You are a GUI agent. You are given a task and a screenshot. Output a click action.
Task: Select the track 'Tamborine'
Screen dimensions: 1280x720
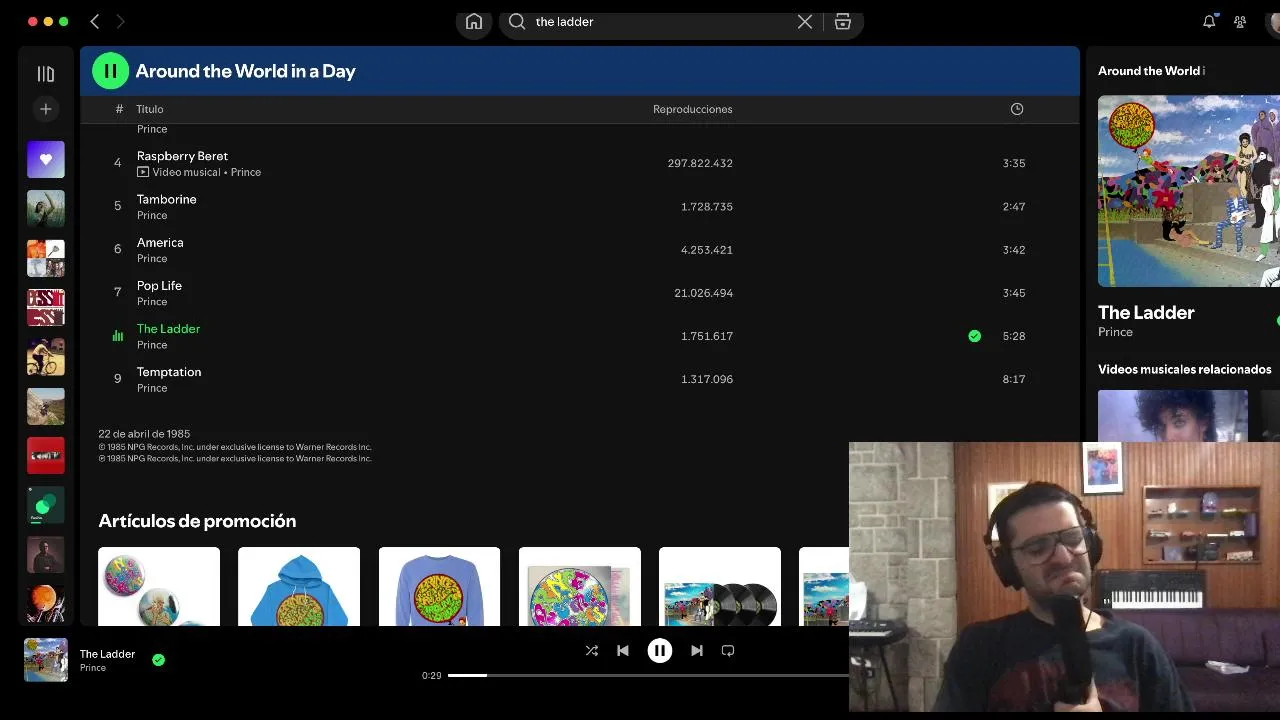point(167,199)
